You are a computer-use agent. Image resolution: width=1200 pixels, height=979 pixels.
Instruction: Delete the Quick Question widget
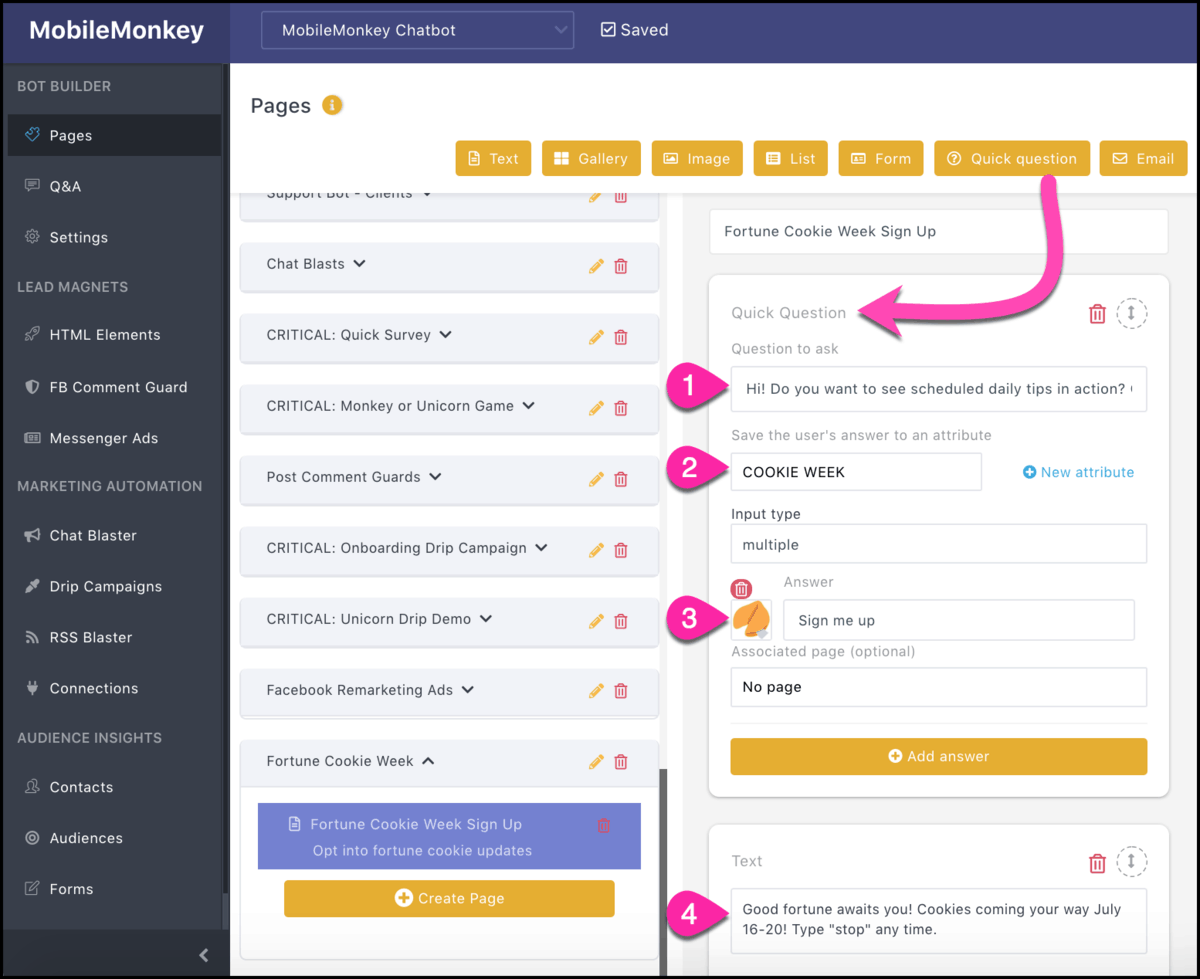[1097, 314]
